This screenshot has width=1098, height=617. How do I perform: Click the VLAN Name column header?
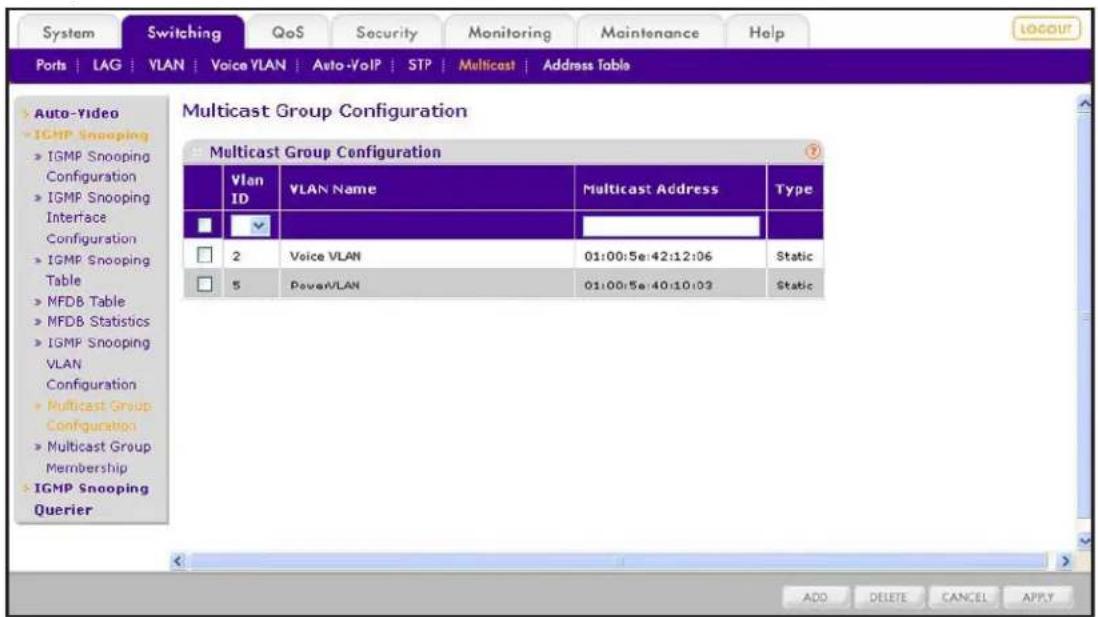point(426,188)
